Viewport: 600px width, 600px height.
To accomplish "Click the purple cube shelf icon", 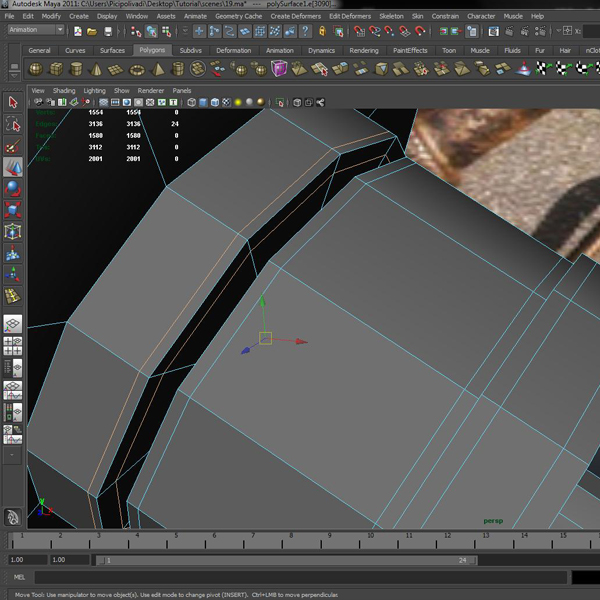I will tap(279, 69).
